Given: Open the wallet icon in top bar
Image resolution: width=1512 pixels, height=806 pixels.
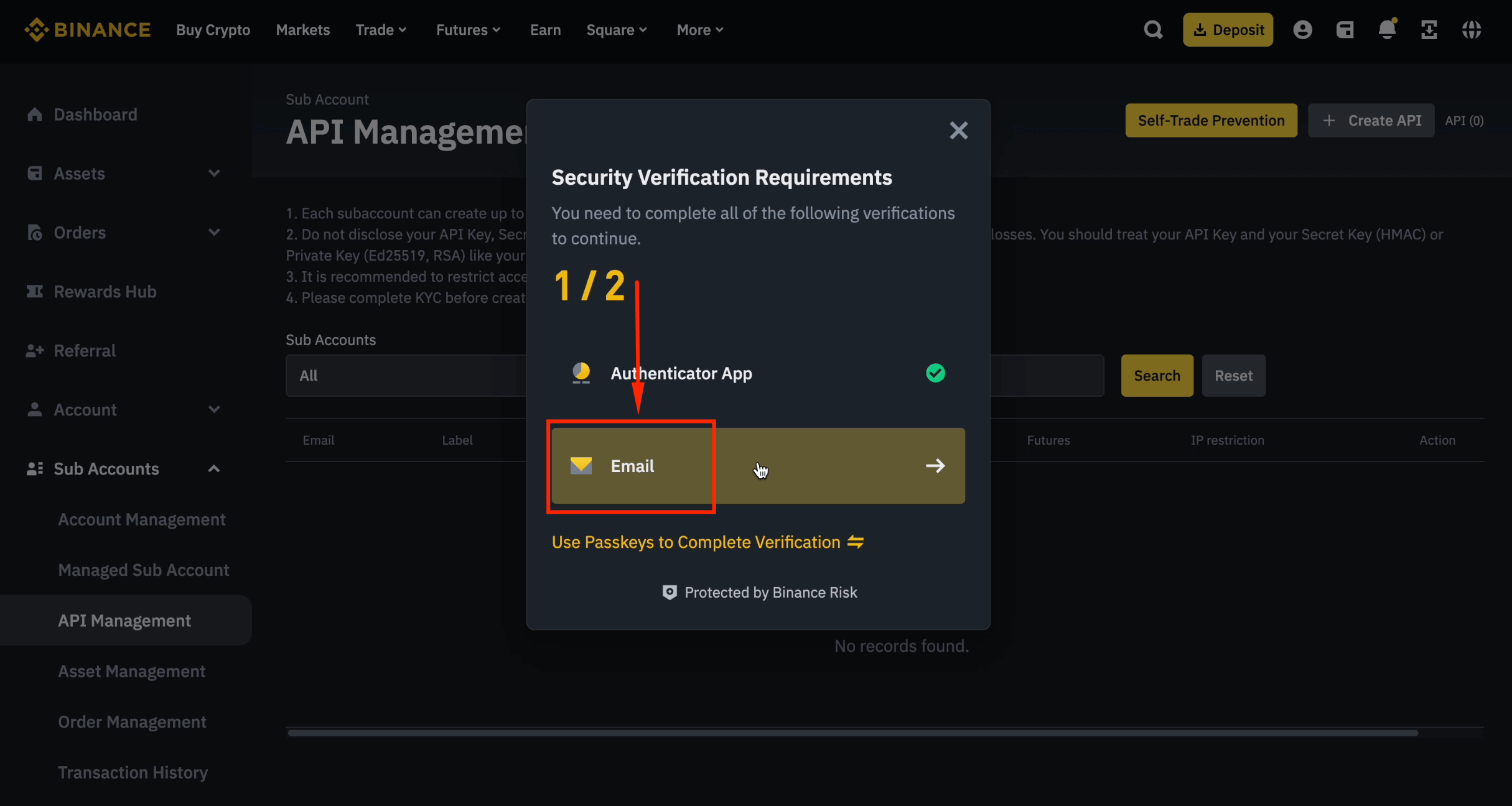Looking at the screenshot, I should pos(1345,29).
